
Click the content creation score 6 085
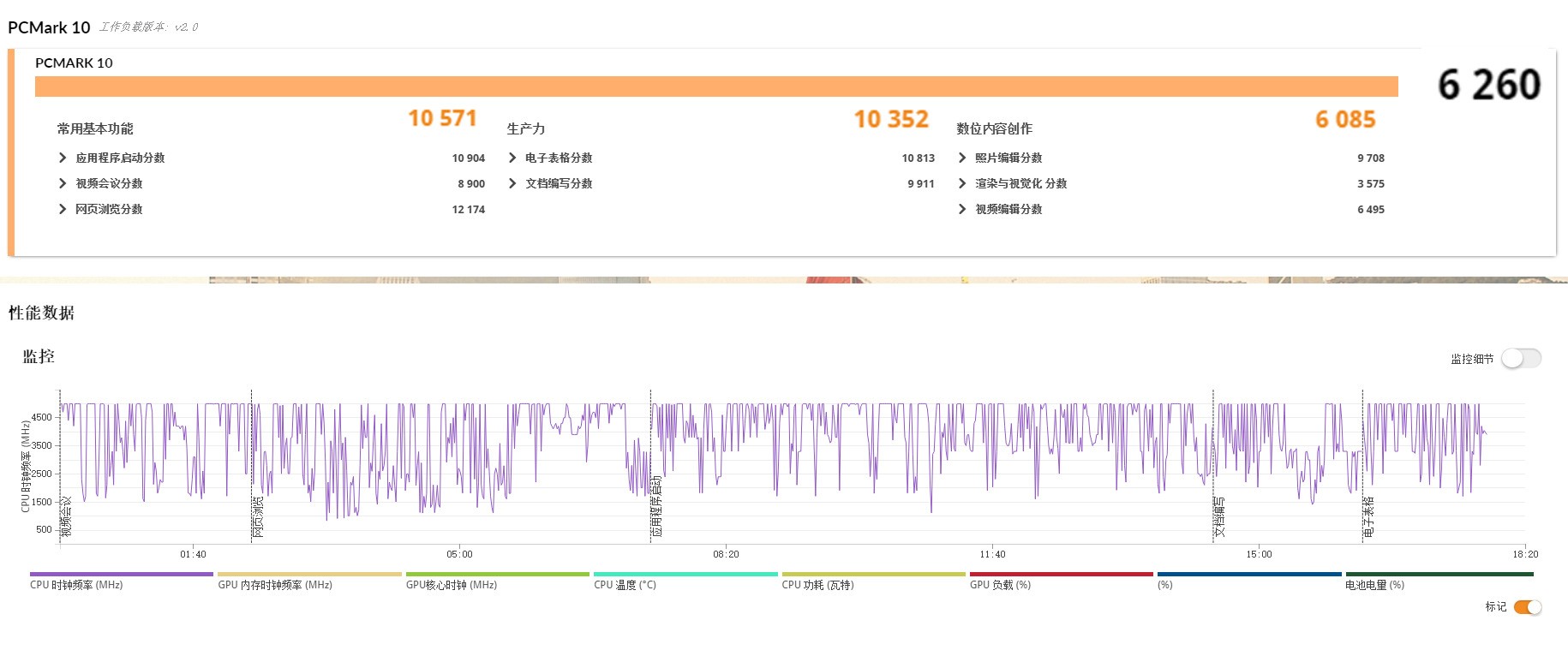[x=1345, y=120]
